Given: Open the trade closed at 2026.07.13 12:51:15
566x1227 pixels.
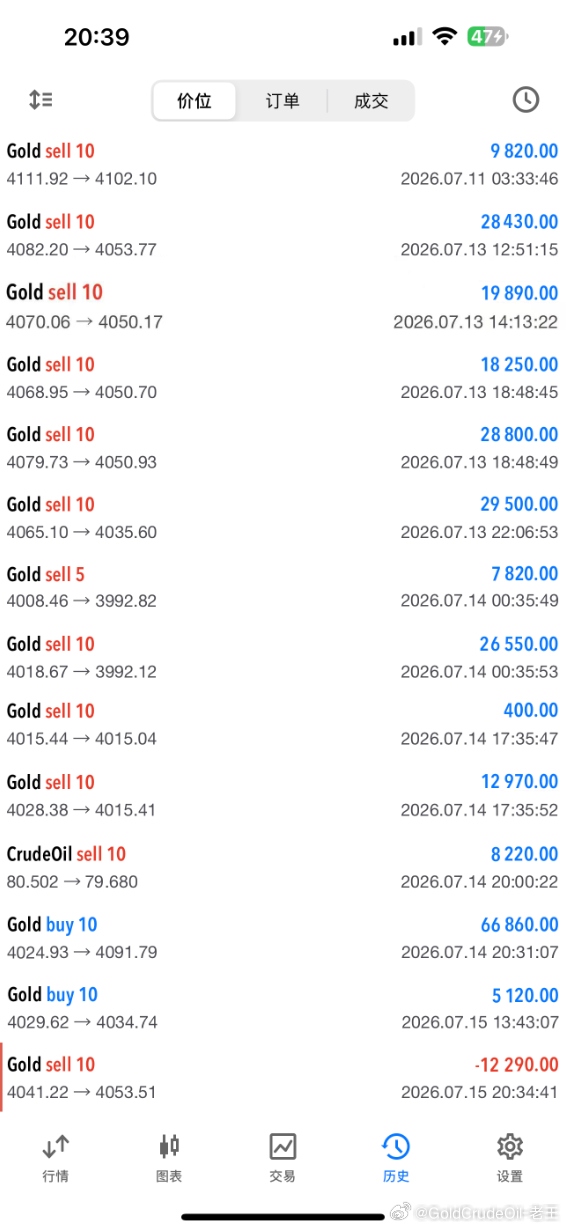Looking at the screenshot, I should click(283, 235).
